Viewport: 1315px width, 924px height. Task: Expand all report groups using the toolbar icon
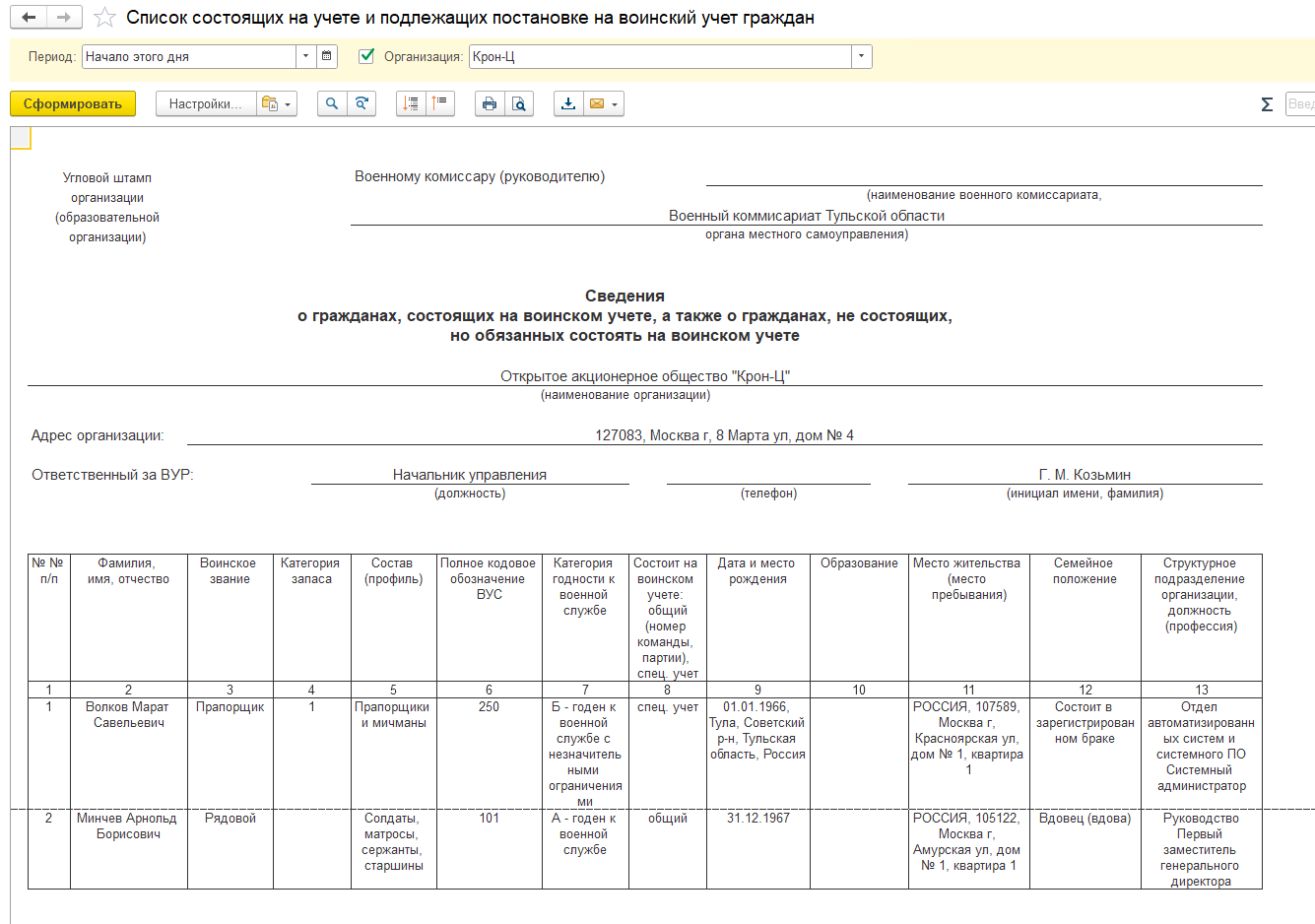pos(440,103)
